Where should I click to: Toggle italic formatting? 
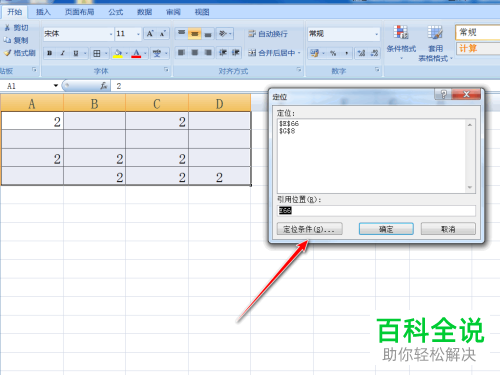tap(63, 53)
